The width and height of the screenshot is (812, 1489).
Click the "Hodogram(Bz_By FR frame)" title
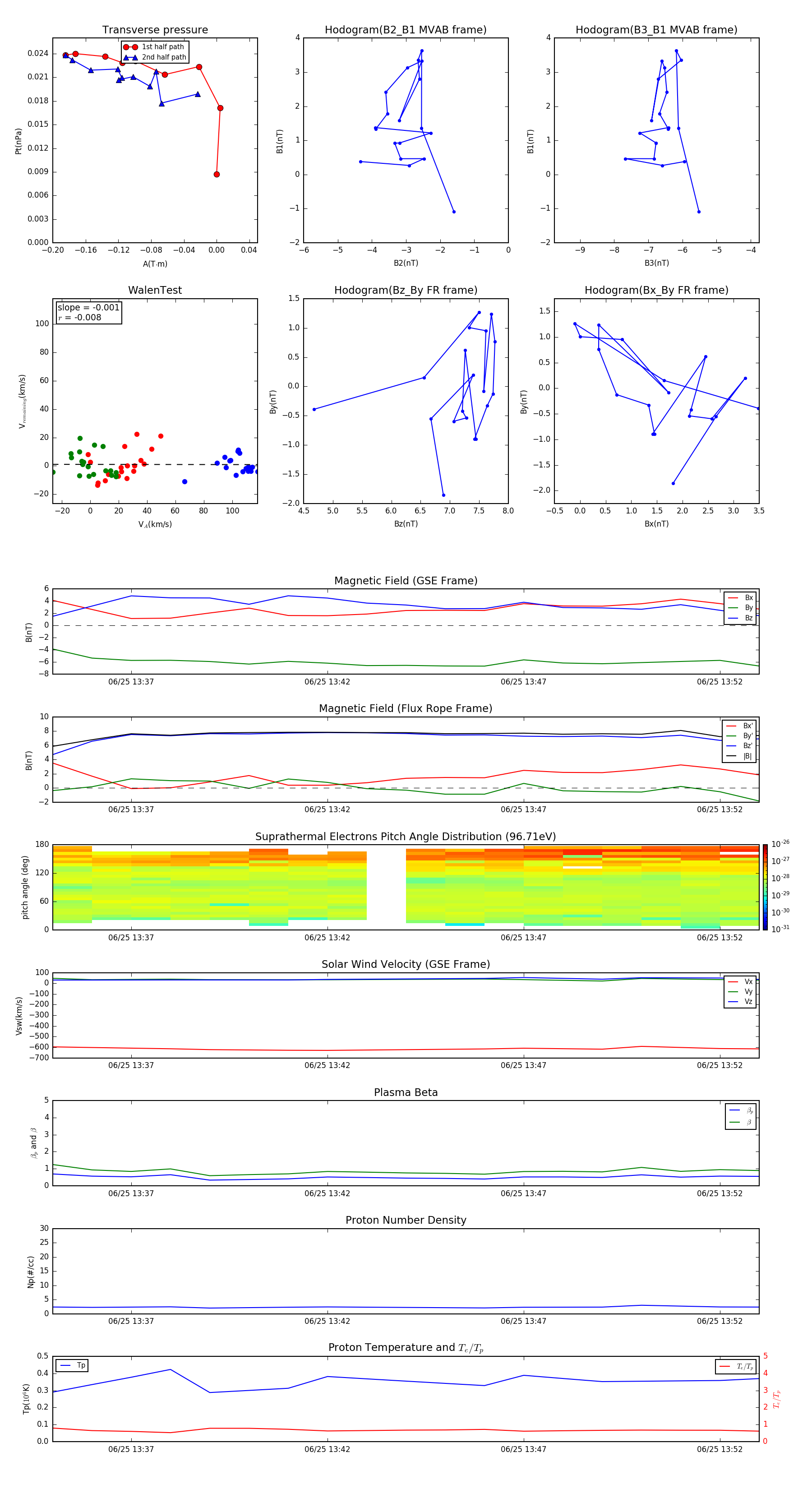click(x=406, y=290)
